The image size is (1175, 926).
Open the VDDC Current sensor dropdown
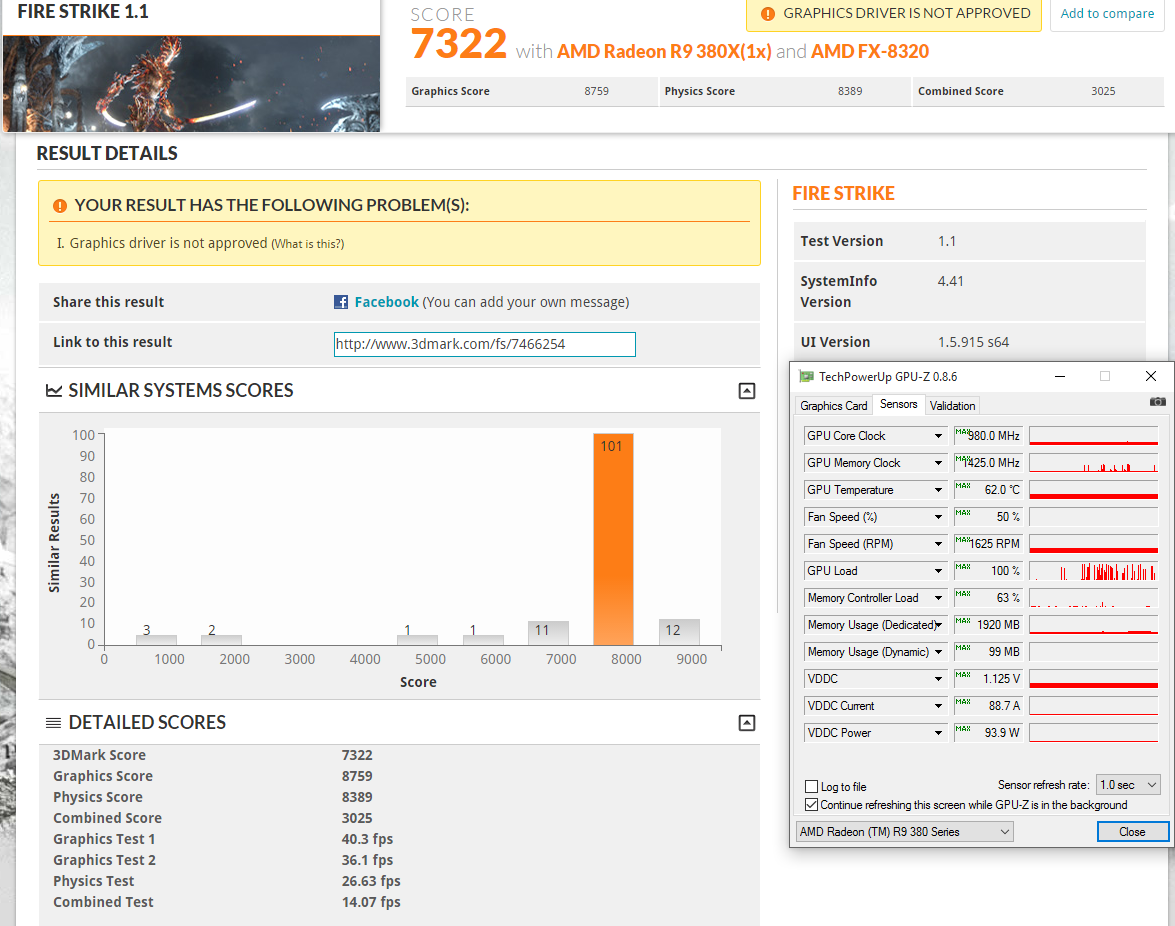938,706
